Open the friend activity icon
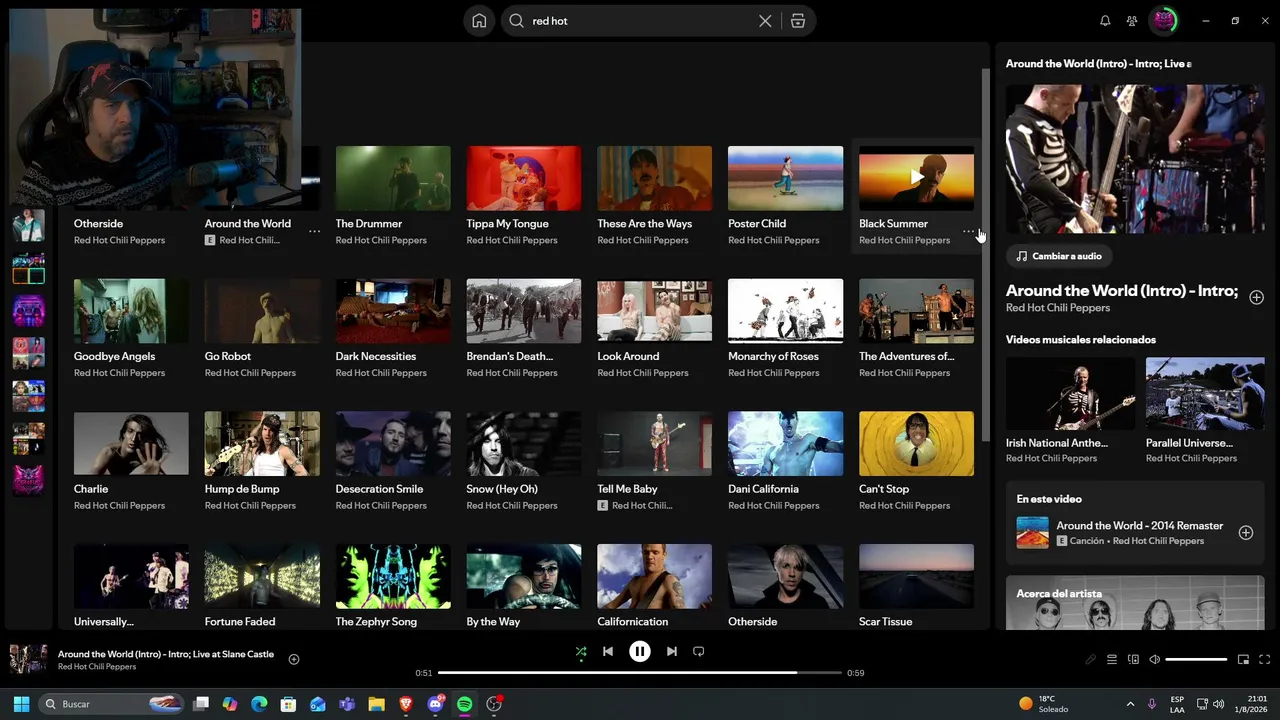1280x720 pixels. [x=1131, y=21]
